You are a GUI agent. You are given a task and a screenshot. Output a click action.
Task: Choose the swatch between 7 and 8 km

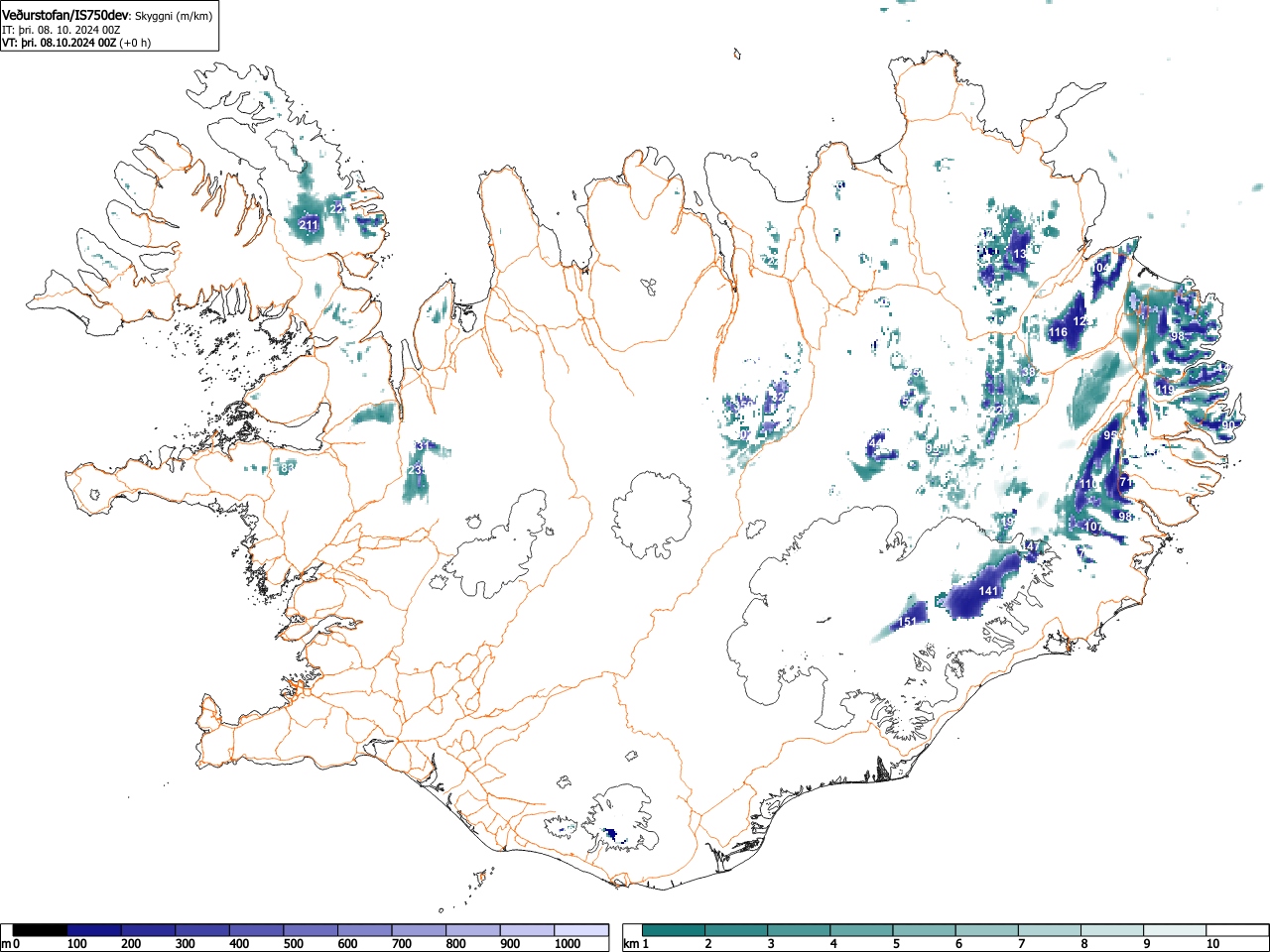[x=1050, y=930]
